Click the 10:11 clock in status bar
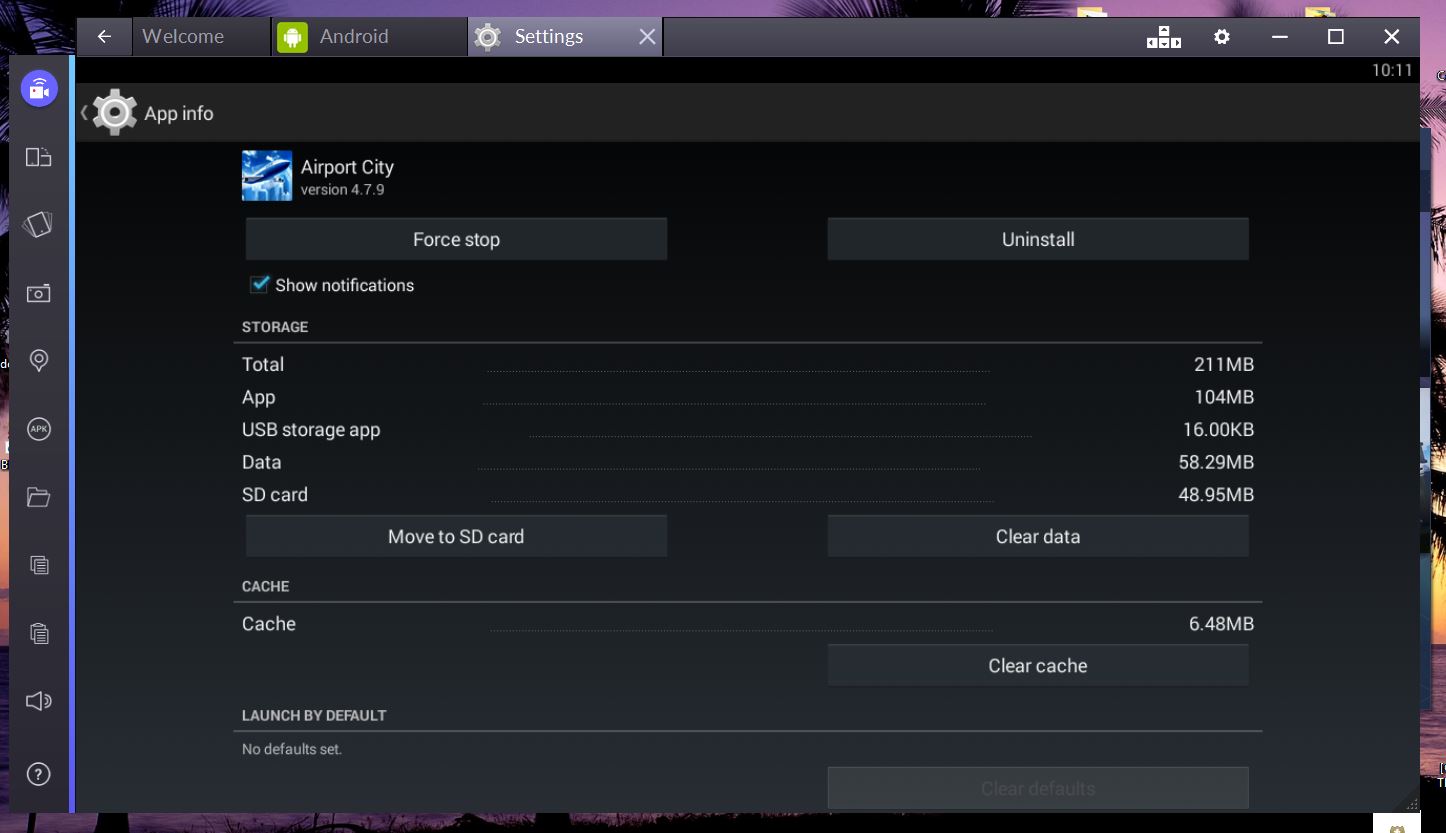The height and width of the screenshot is (833, 1446). (x=1392, y=70)
